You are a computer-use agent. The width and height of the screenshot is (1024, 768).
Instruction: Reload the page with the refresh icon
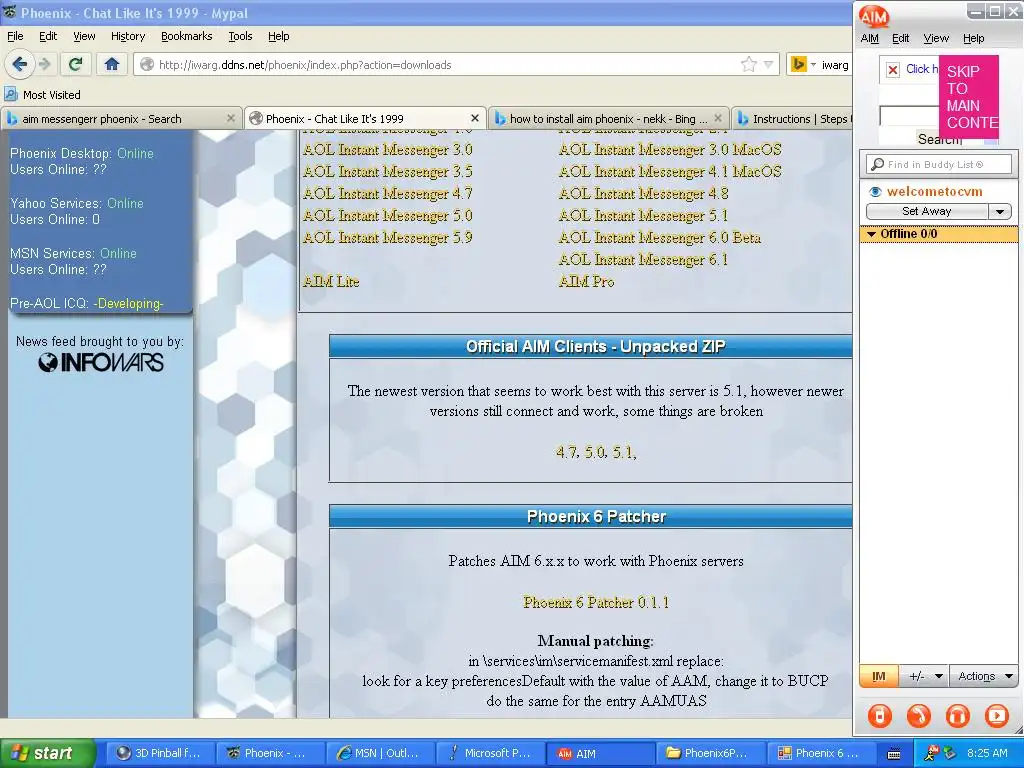(75, 64)
